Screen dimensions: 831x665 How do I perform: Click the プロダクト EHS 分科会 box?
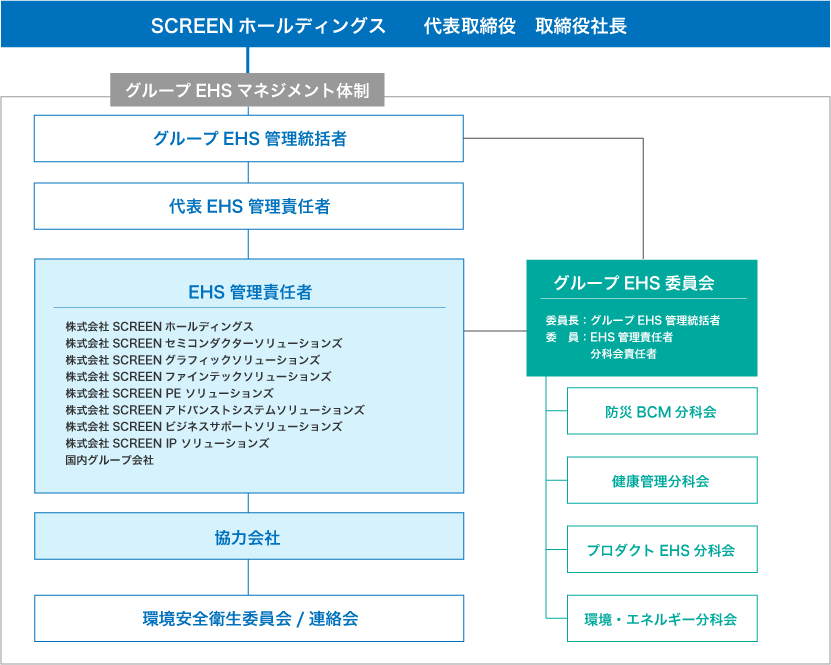[662, 549]
